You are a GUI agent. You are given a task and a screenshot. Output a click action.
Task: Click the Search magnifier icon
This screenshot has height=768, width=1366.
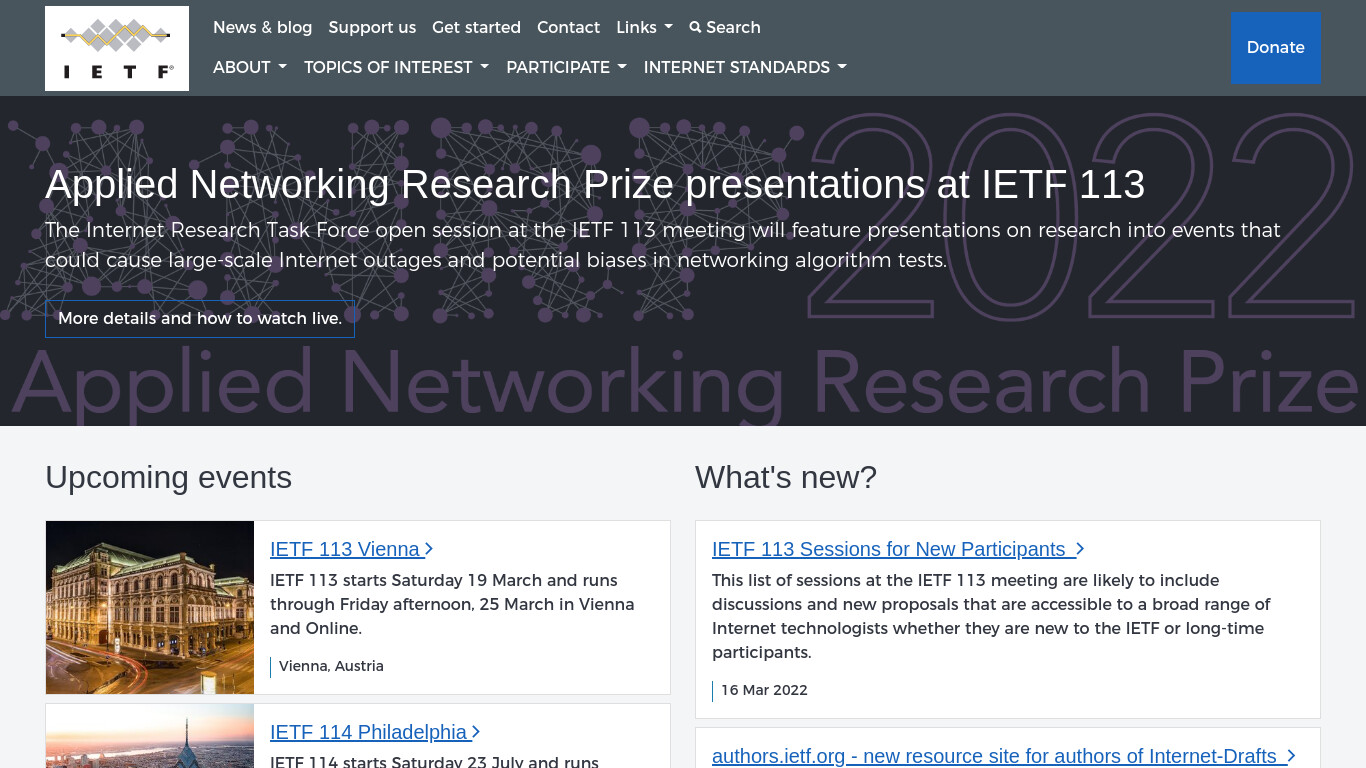[x=696, y=27]
